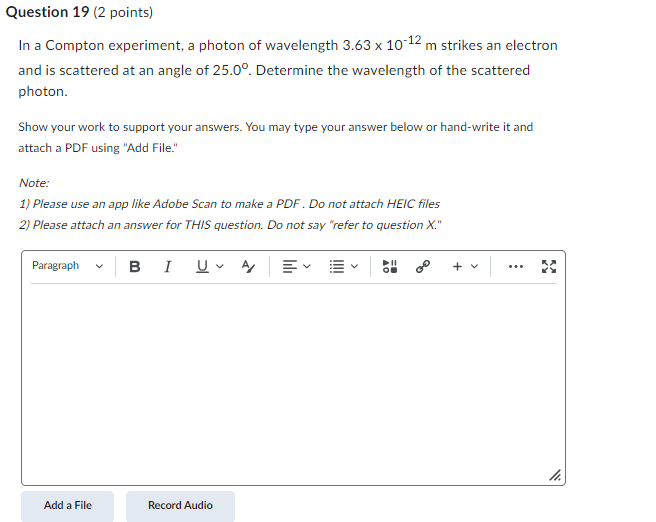This screenshot has width=656, height=522.
Task: Click the Add a File button
Action: [x=67, y=505]
